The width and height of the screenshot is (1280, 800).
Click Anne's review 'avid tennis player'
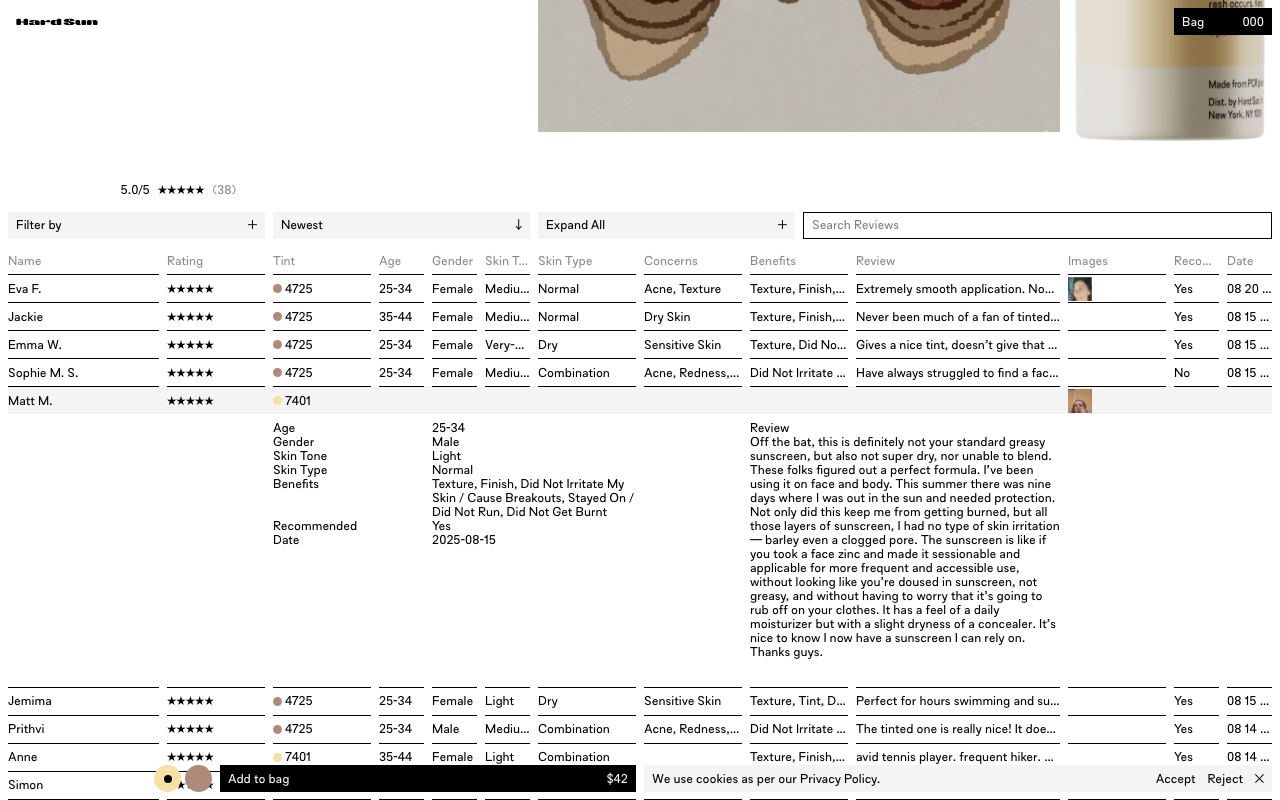click(954, 757)
